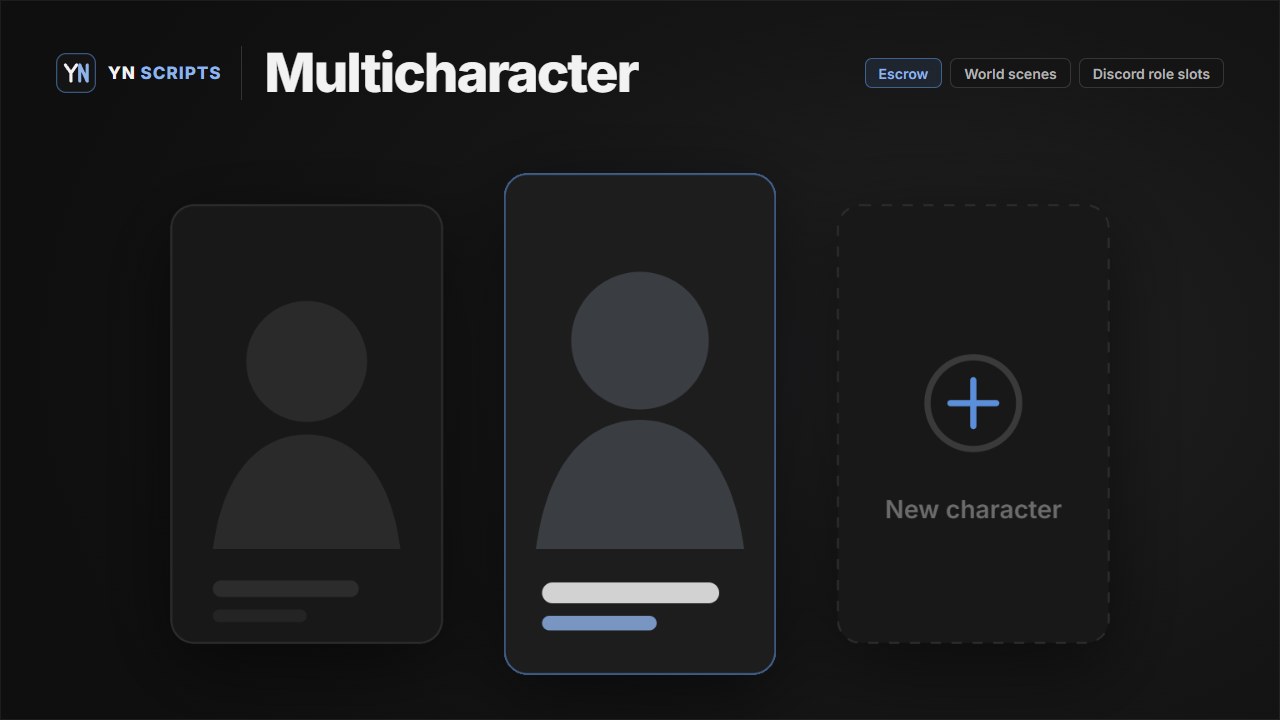Screen dimensions: 1280x720
Task: Pick the dimmed left character card
Action: [307, 424]
